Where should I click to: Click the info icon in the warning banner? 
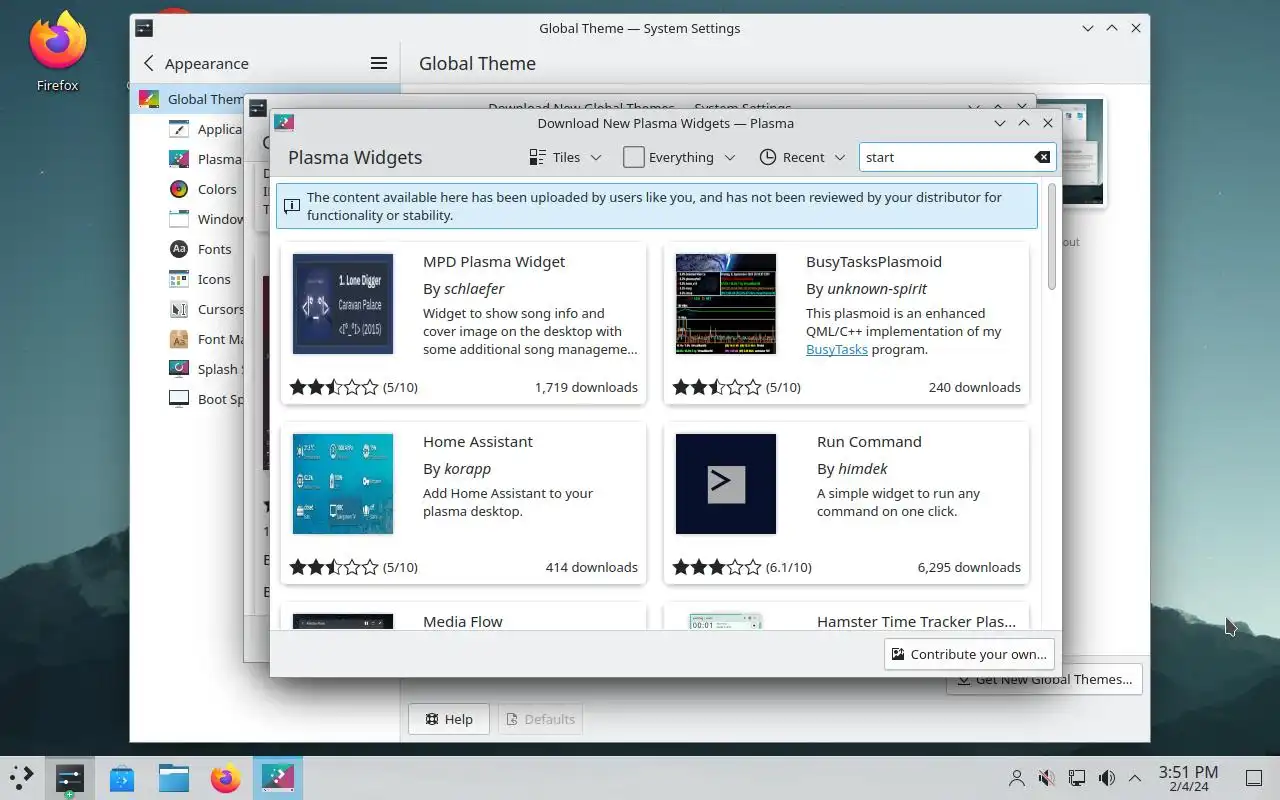click(x=292, y=206)
